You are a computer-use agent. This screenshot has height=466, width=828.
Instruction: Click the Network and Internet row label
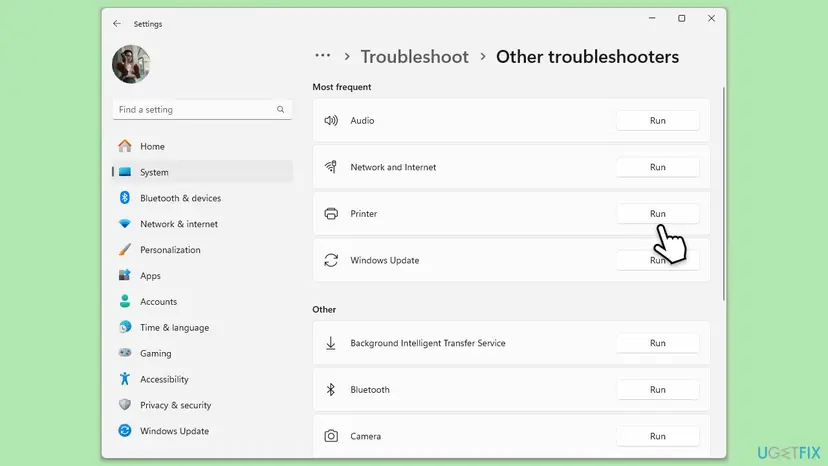(393, 167)
